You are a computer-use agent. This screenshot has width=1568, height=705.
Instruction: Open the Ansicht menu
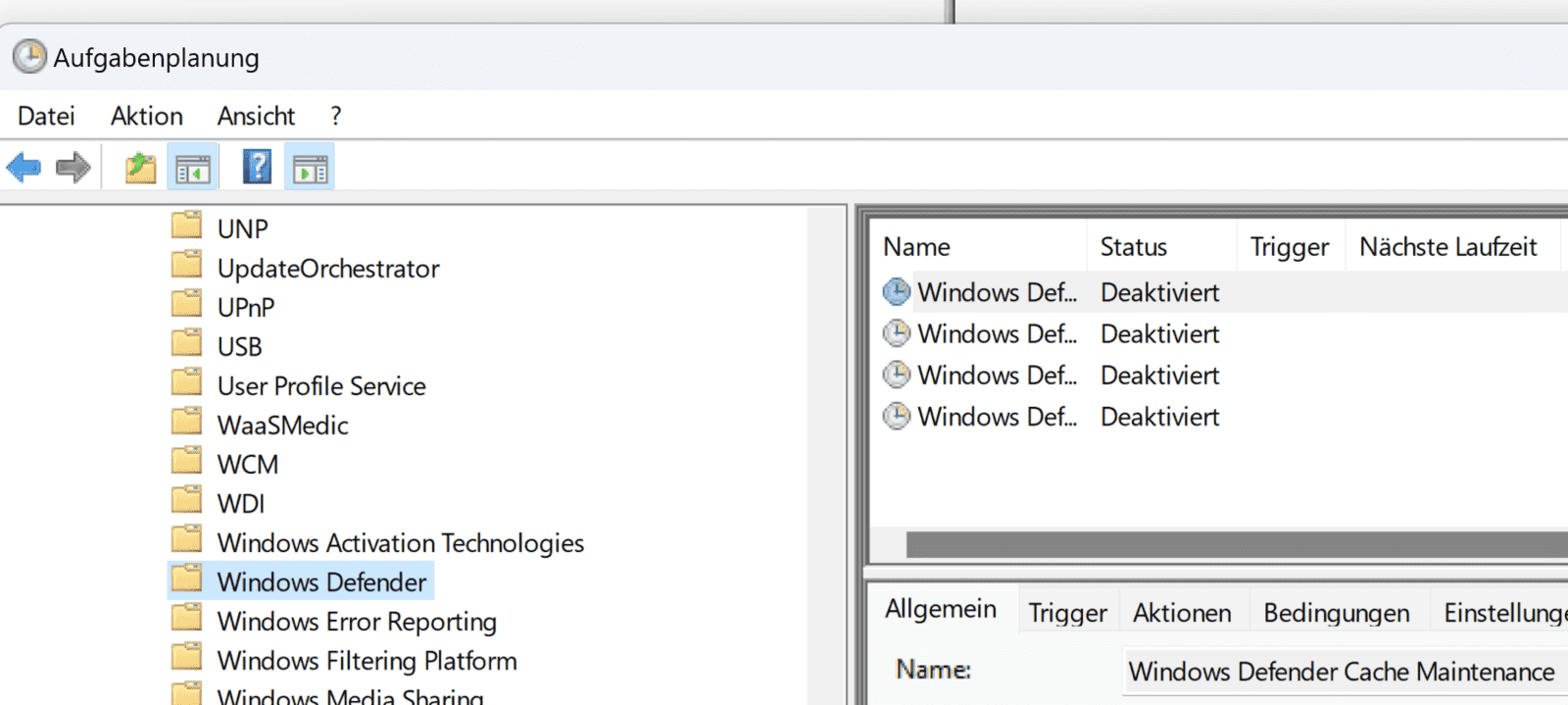256,116
